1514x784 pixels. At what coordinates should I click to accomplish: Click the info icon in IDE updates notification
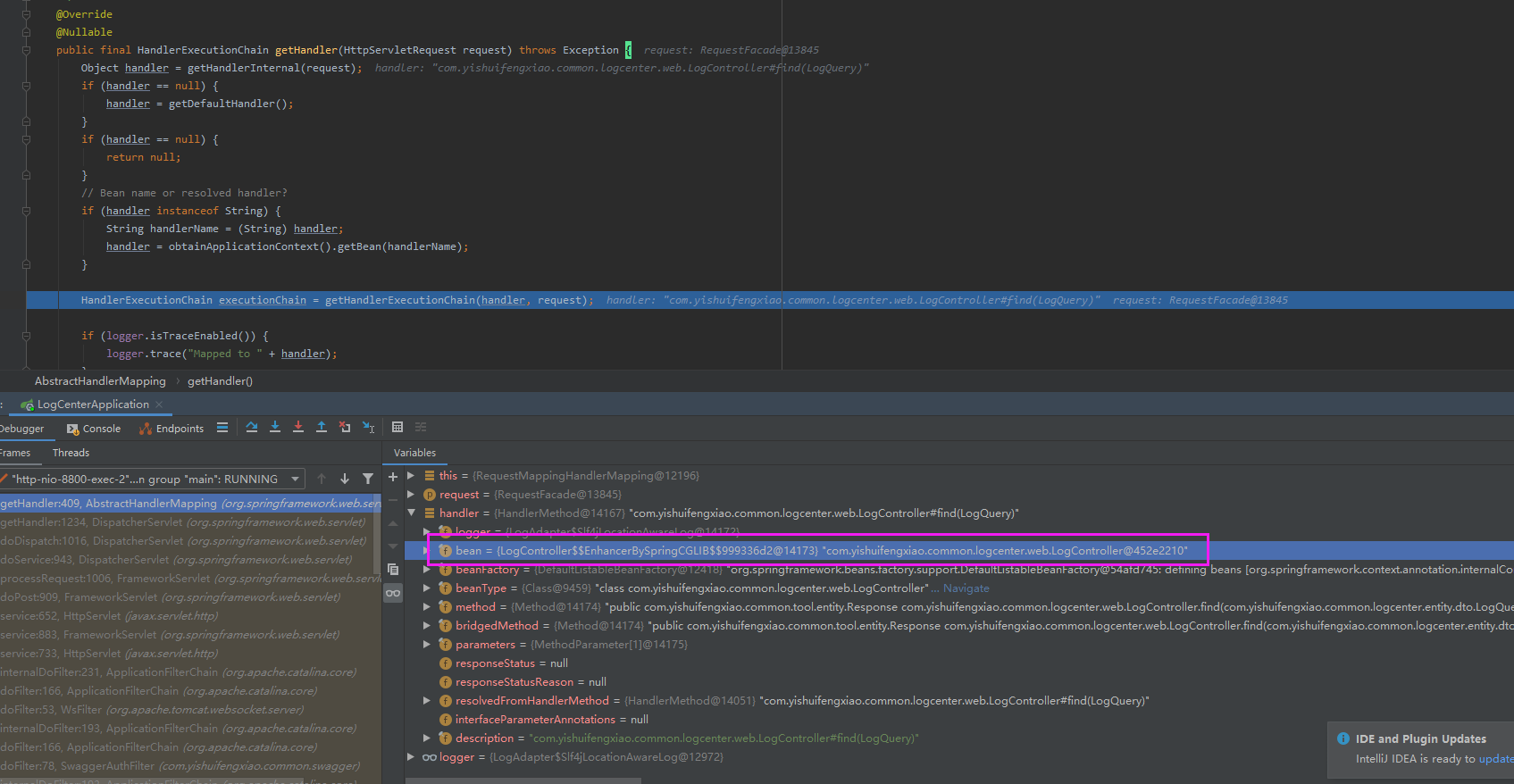click(x=1343, y=738)
